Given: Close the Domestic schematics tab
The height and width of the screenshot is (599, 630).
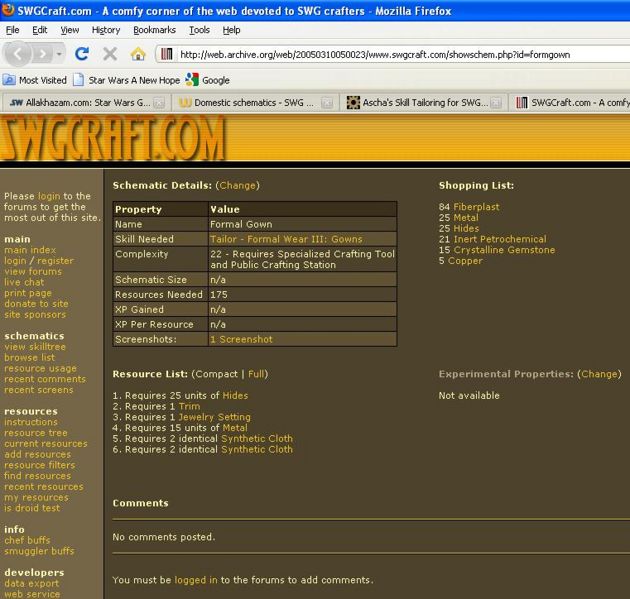Looking at the screenshot, I should (326, 102).
